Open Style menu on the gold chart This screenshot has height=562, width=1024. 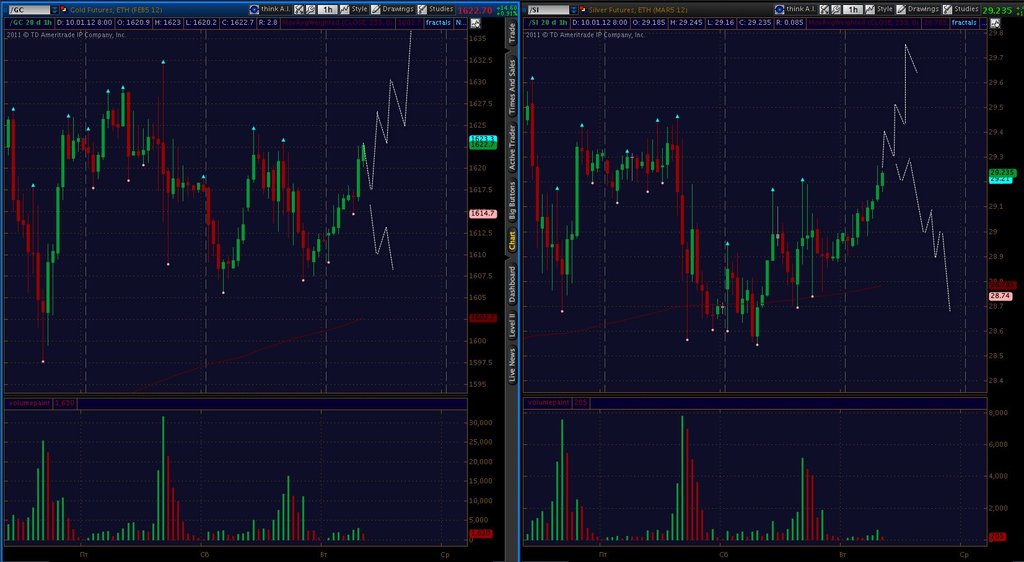pos(354,9)
